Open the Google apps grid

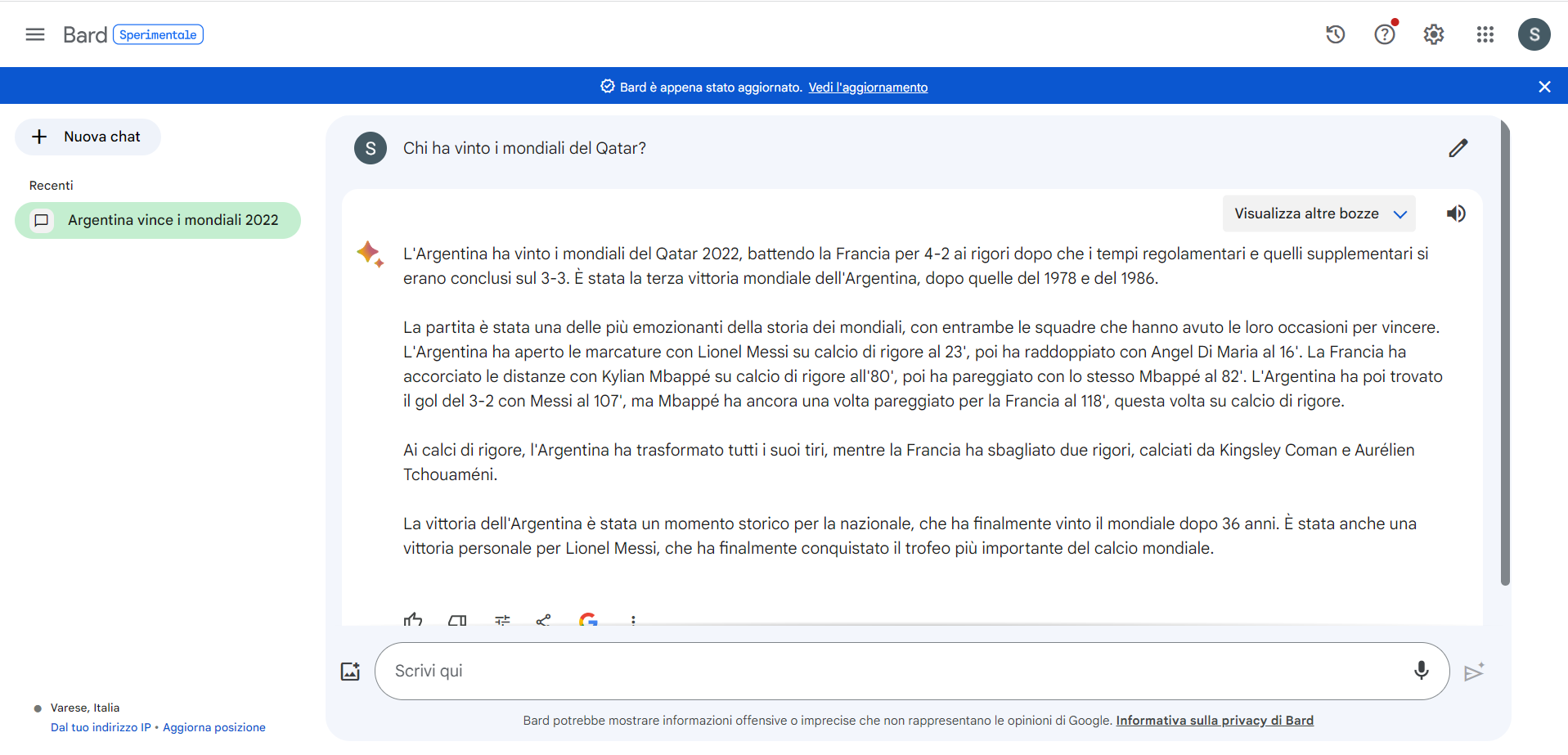[x=1485, y=34]
